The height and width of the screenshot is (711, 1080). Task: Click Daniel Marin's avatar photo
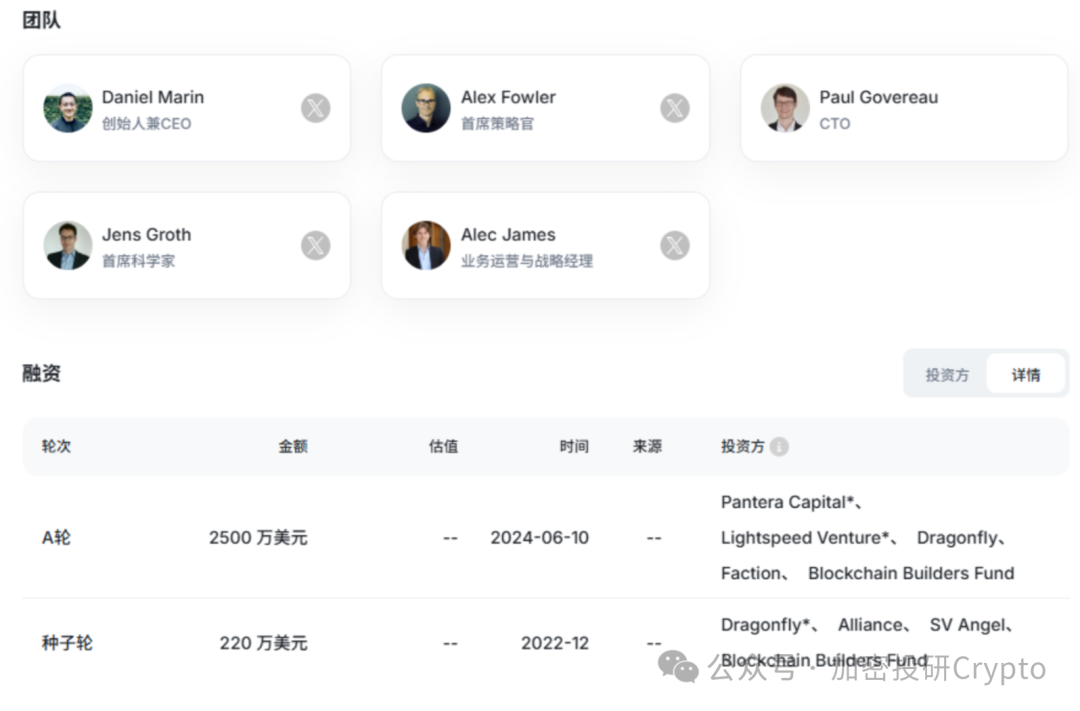coord(68,108)
